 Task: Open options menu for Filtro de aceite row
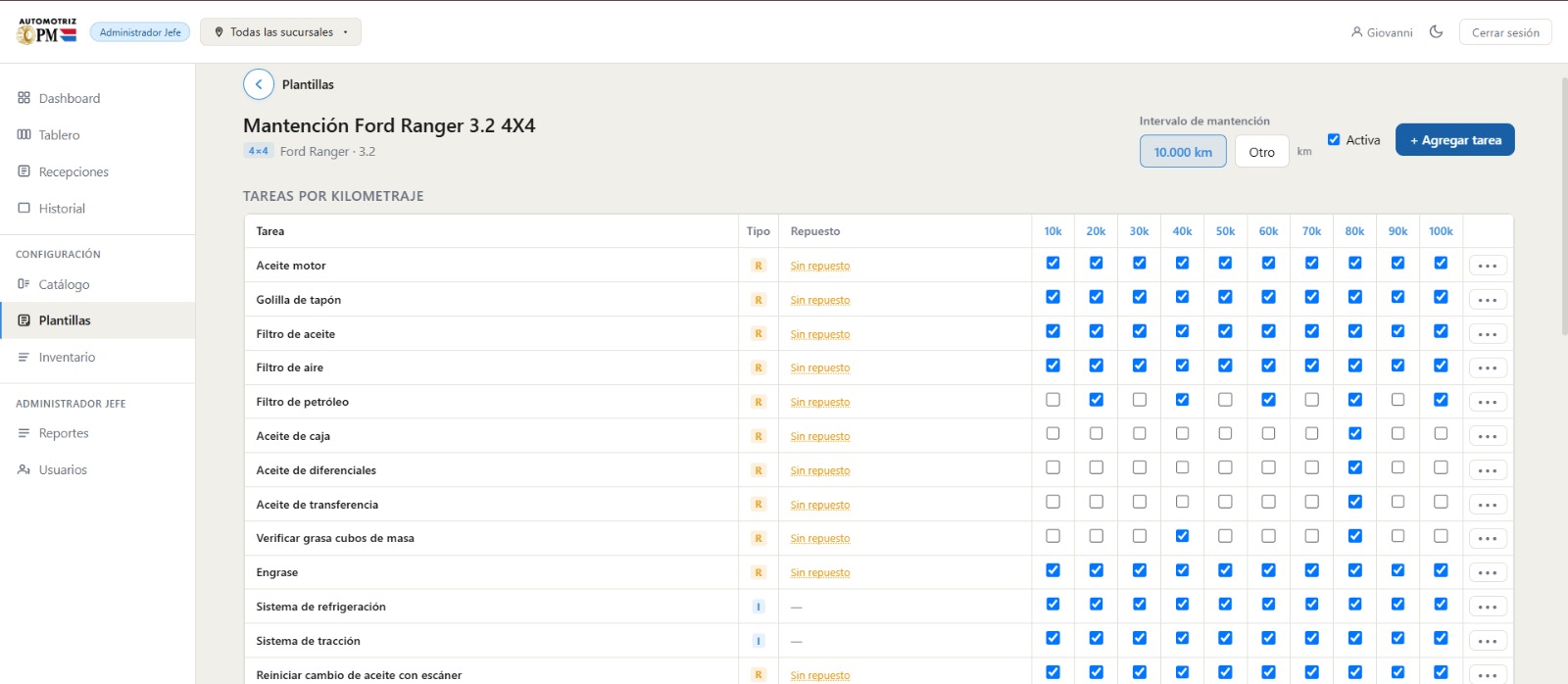[1488, 334]
